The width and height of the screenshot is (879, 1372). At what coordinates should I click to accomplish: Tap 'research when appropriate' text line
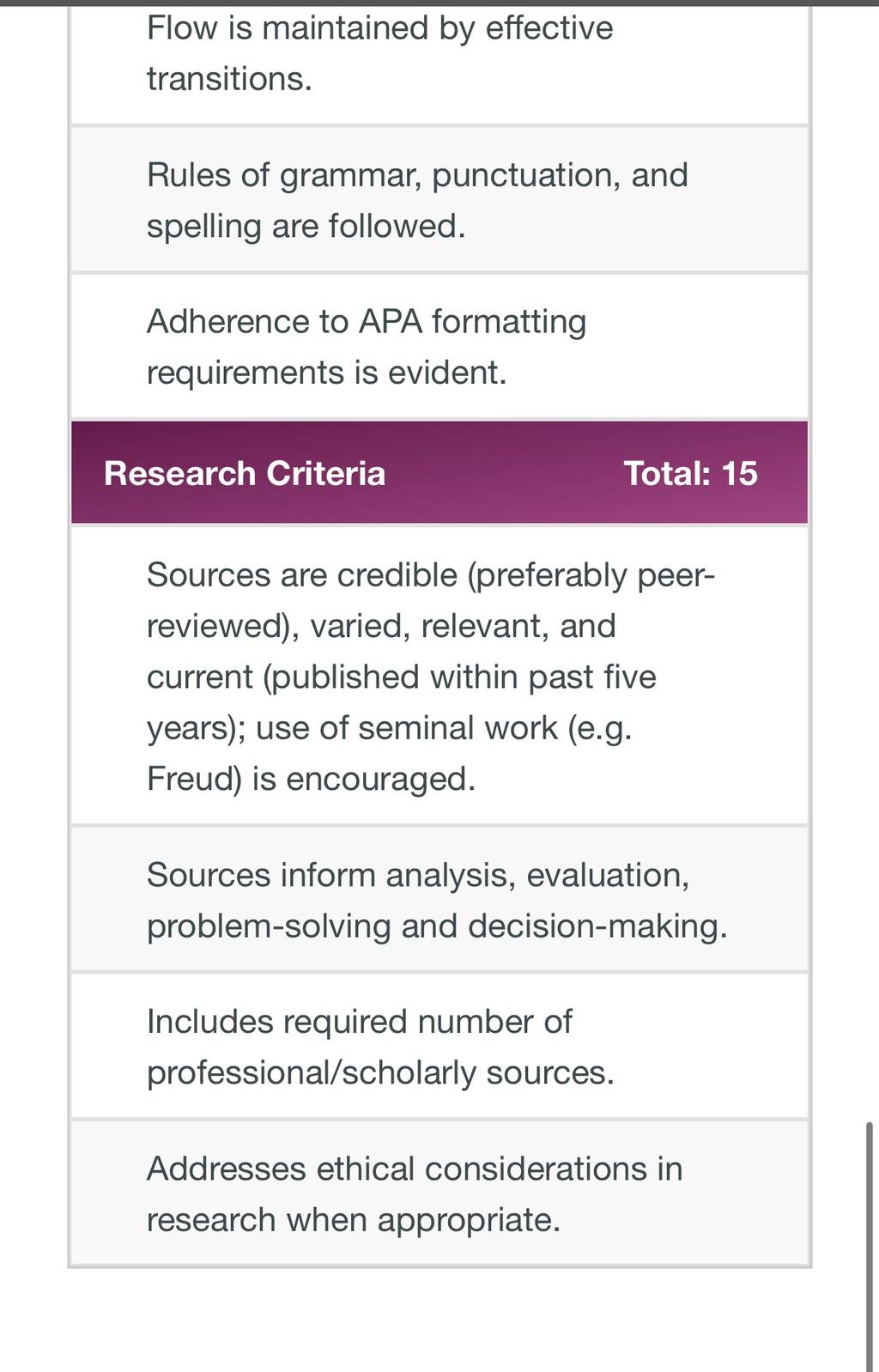353,1220
